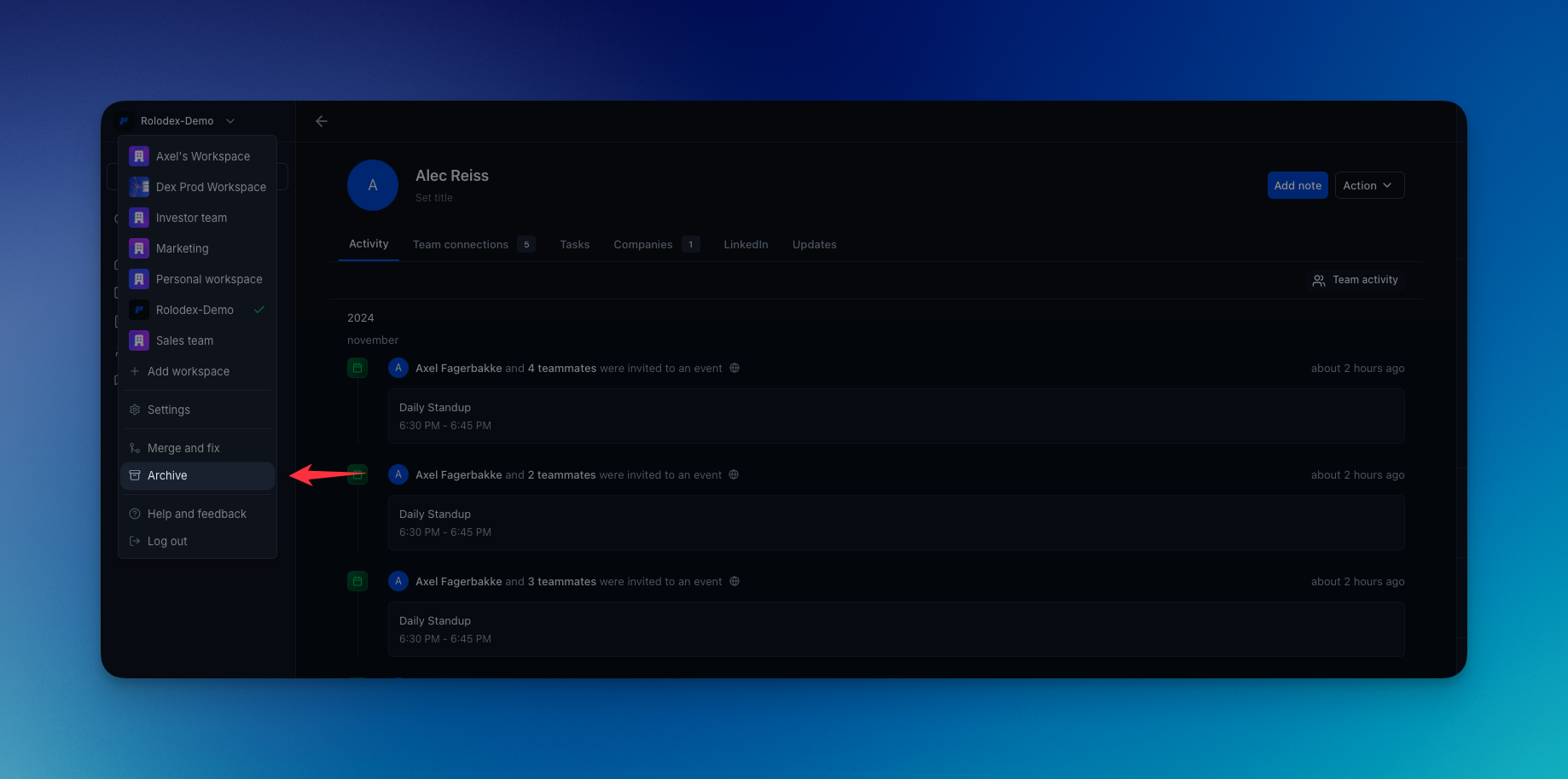
Task: Select Personal workspace from the list
Action: click(197, 279)
